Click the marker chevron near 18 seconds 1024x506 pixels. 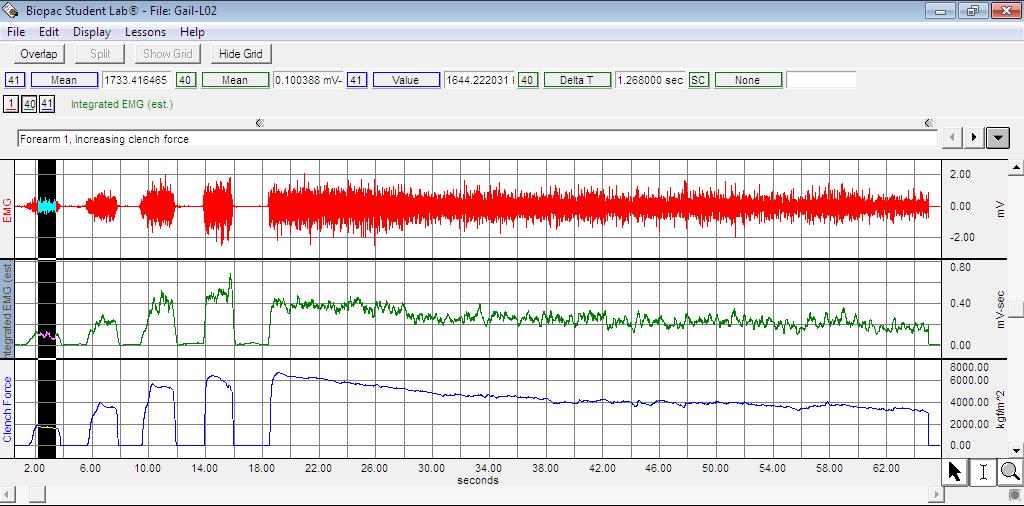pyautogui.click(x=259, y=123)
